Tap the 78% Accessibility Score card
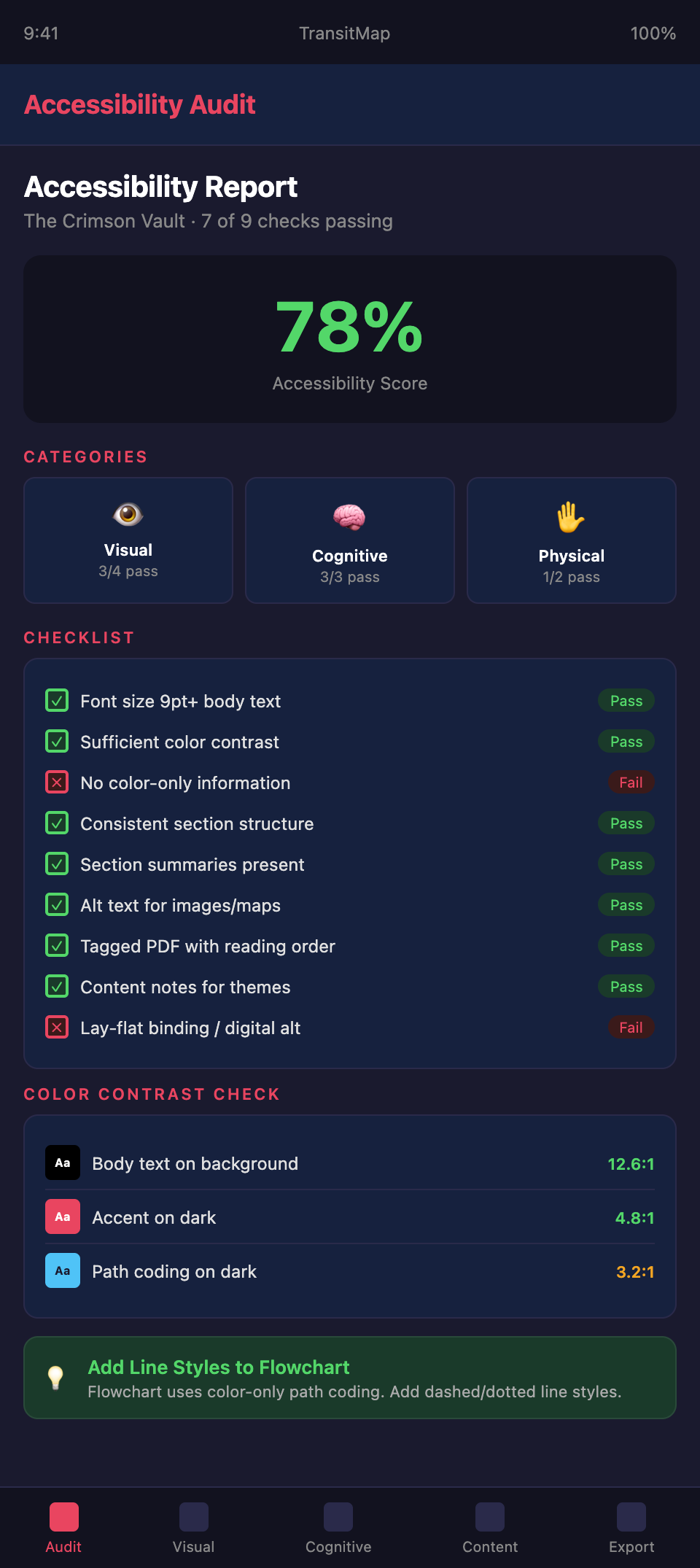 tap(350, 339)
